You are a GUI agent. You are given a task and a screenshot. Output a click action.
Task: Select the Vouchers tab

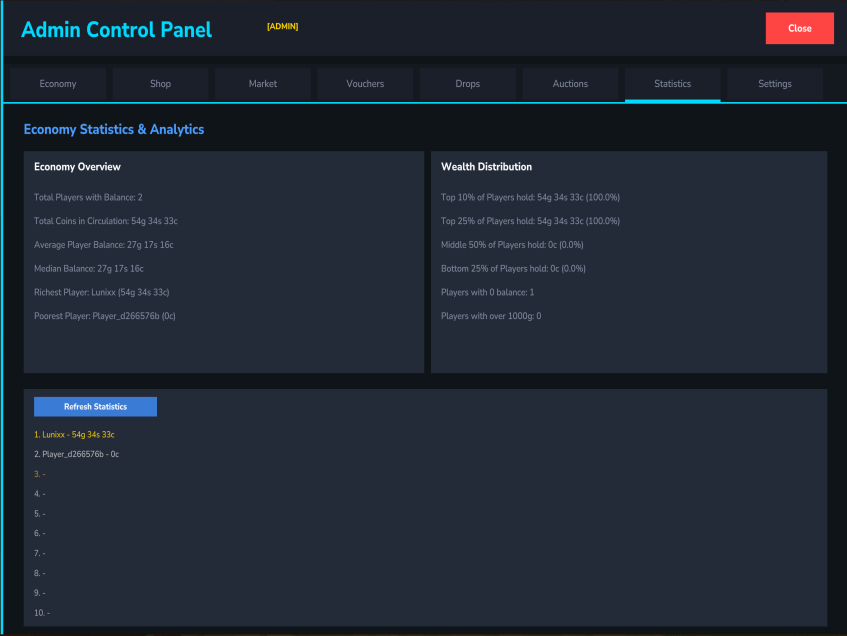pos(365,84)
